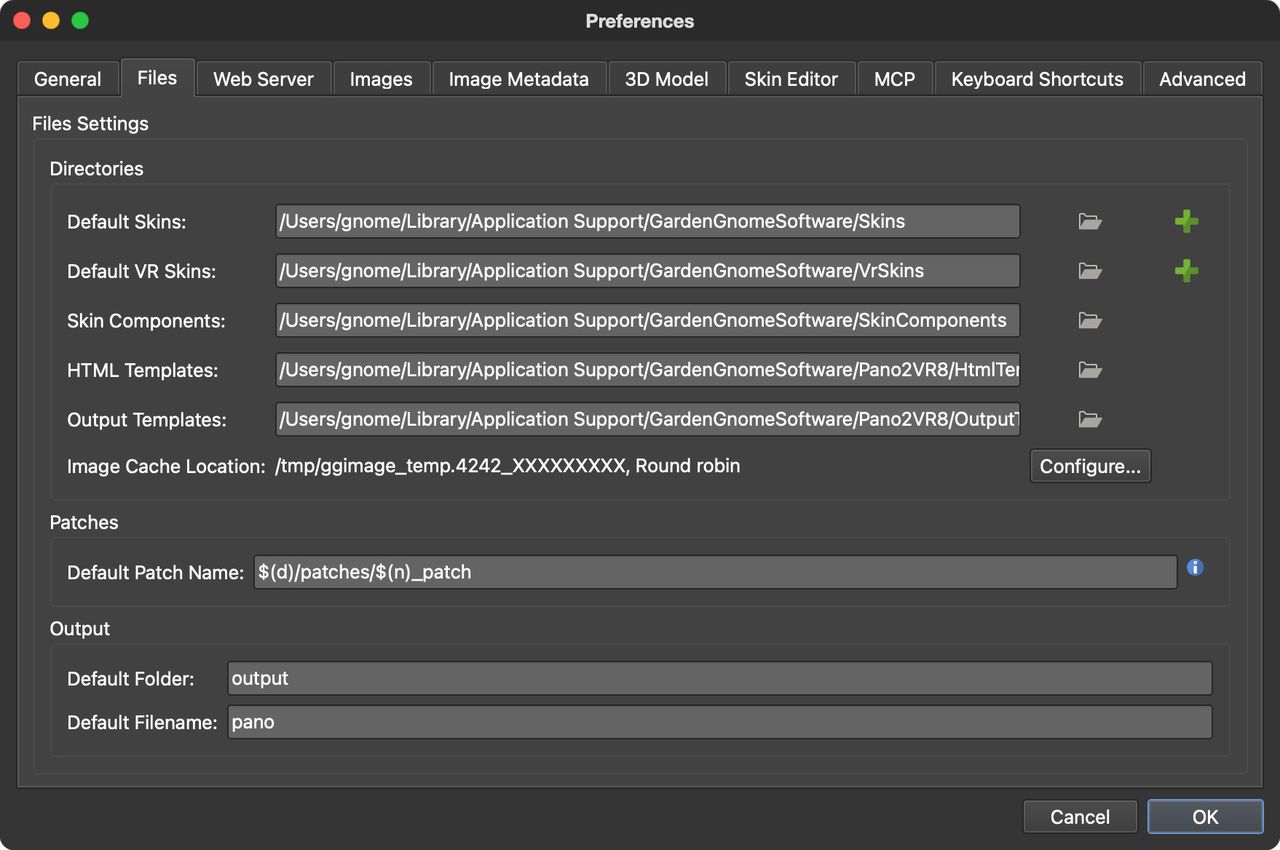This screenshot has width=1280, height=850.
Task: Confirm preferences with OK
Action: [x=1205, y=817]
